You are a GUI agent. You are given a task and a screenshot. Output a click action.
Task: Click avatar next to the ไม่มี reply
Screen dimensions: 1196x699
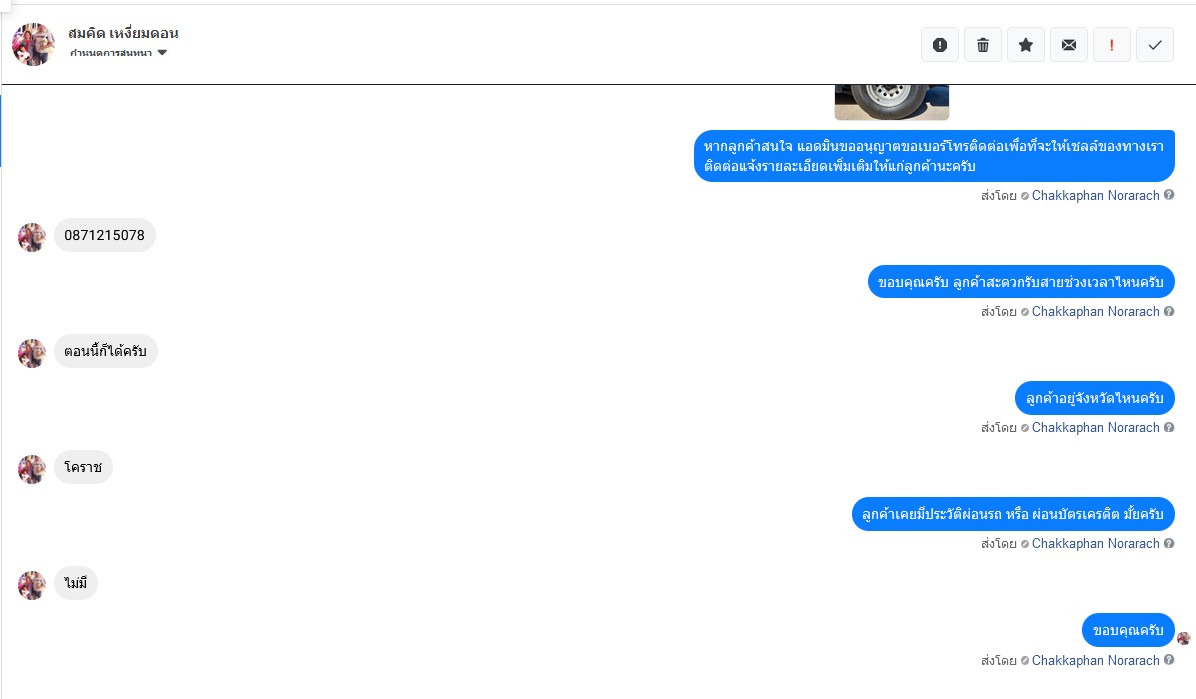coord(32,585)
